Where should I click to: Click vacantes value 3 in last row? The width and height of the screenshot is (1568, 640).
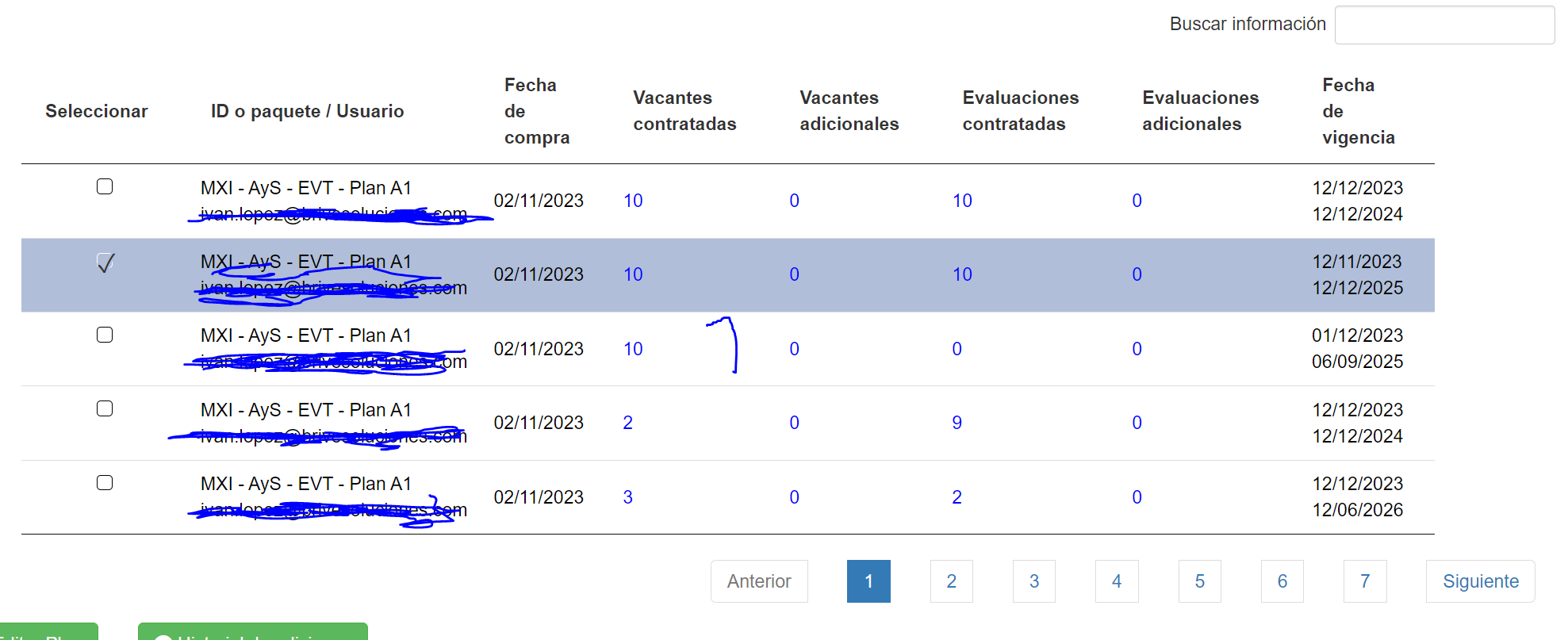coord(628,497)
